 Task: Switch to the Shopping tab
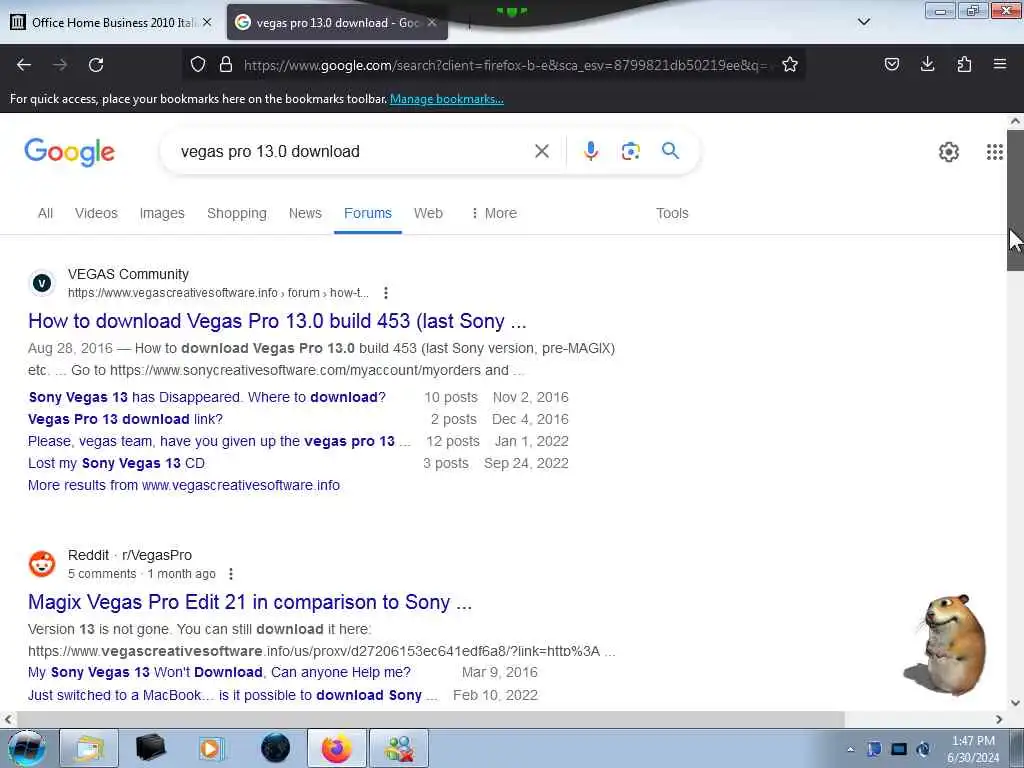click(237, 214)
